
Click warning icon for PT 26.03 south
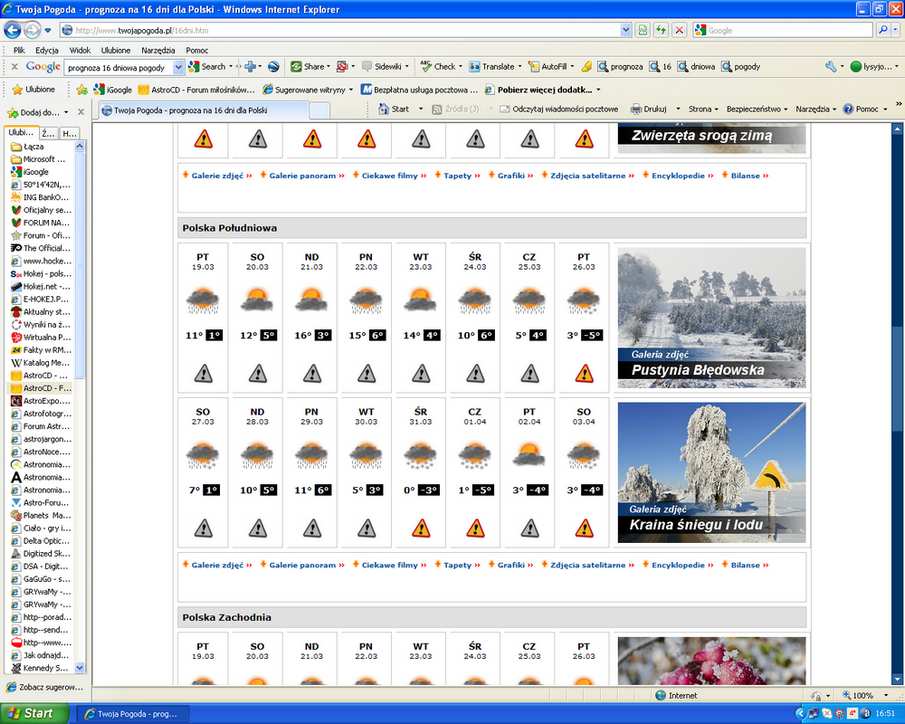coord(584,374)
